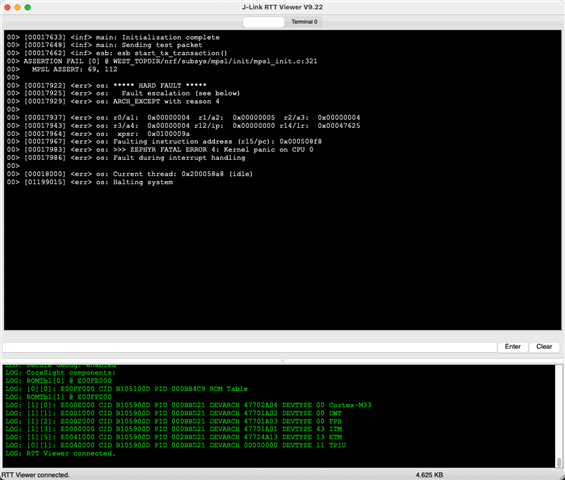Click the status bar 'RTT Viewer connected.' text

point(35,475)
